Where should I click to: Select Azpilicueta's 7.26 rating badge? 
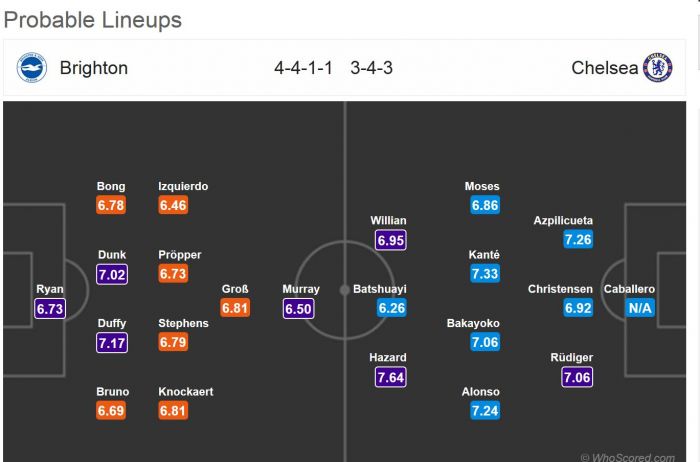pos(578,239)
